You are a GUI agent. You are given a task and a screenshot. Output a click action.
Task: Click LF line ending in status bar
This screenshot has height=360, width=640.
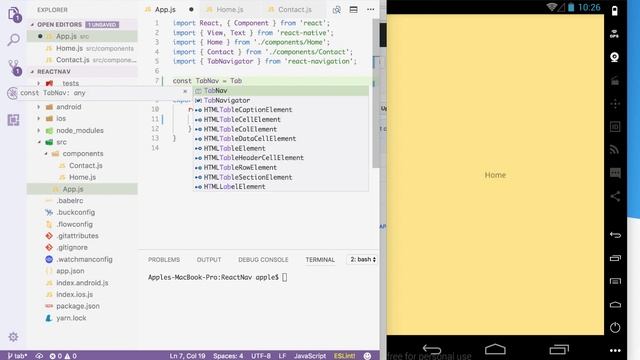pyautogui.click(x=282, y=356)
